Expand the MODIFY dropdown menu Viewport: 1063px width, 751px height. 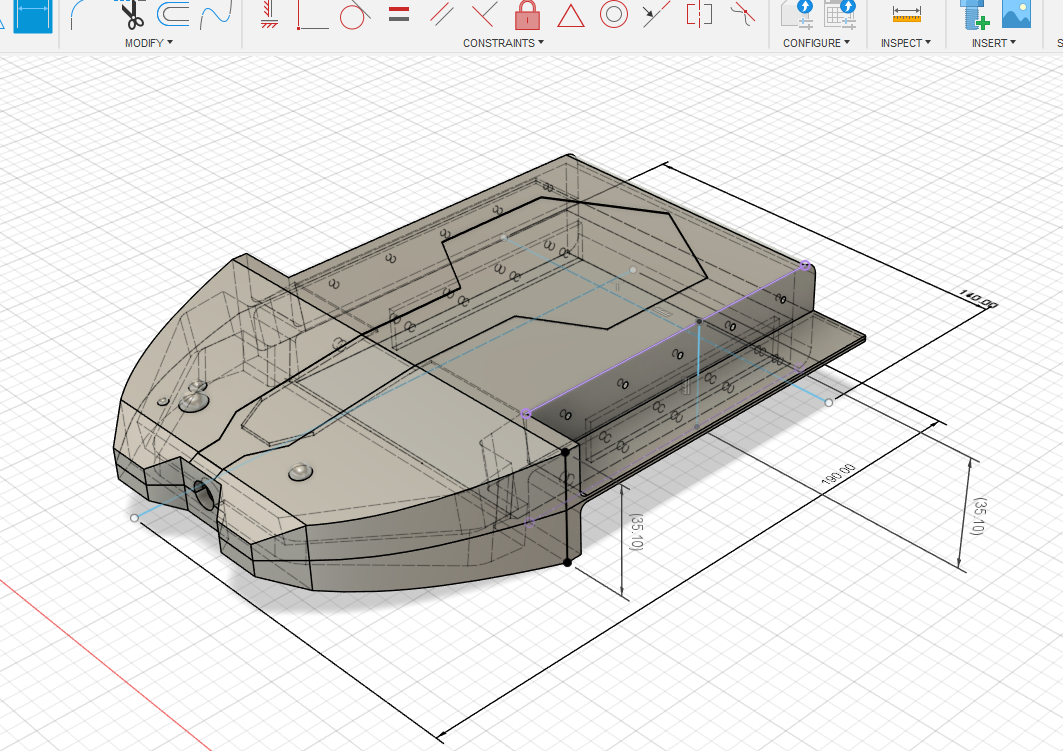[148, 43]
